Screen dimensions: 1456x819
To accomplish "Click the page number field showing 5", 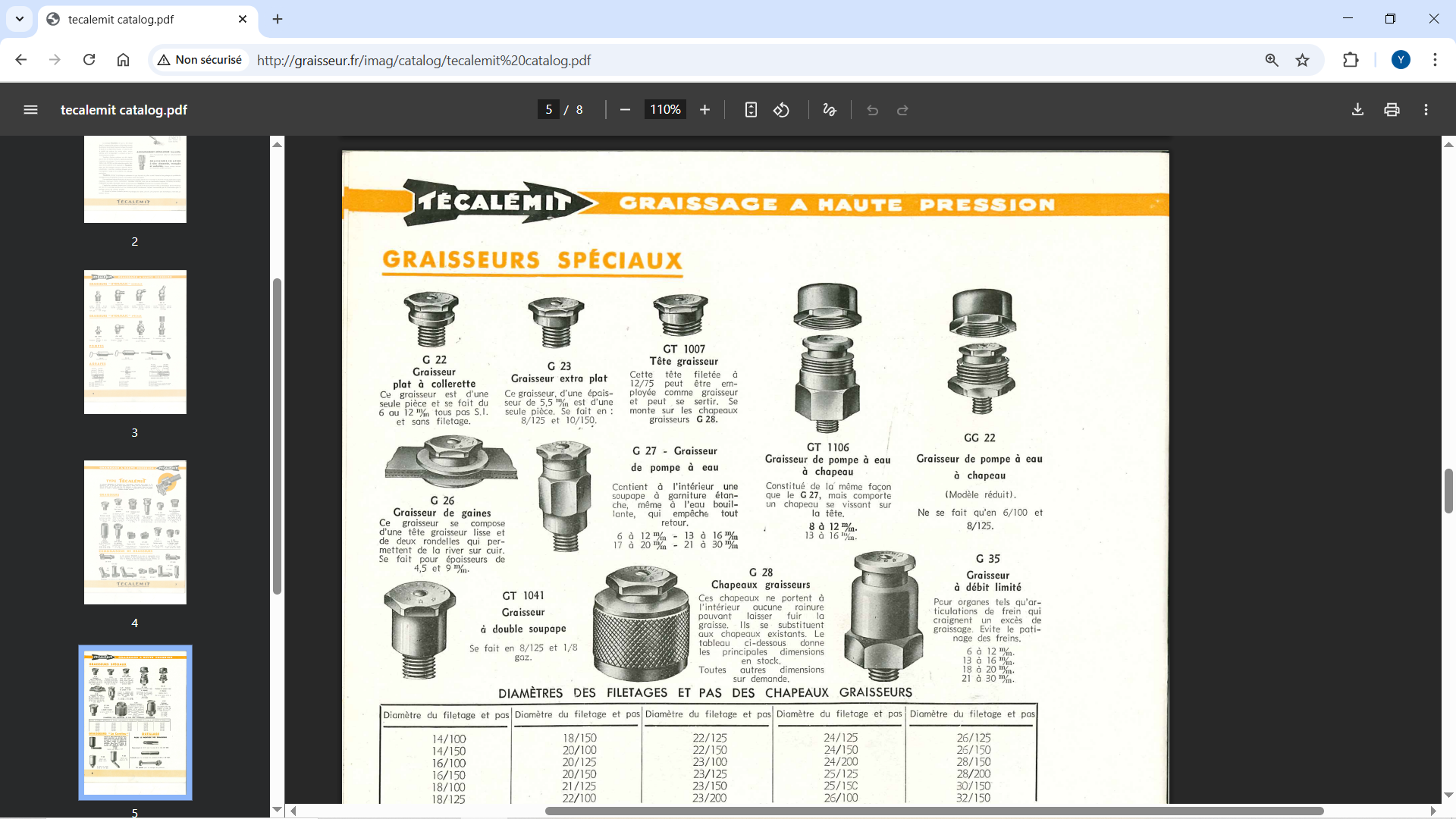I will click(548, 110).
